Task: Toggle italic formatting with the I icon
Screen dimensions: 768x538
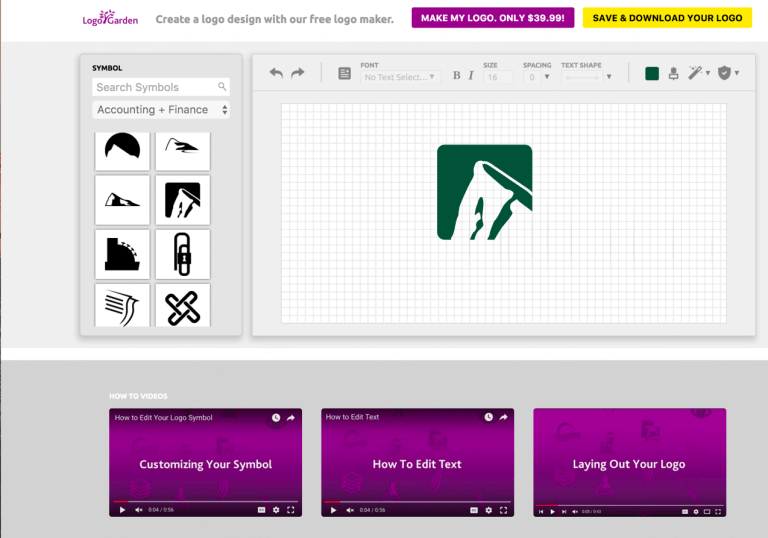Action: pyautogui.click(x=471, y=75)
